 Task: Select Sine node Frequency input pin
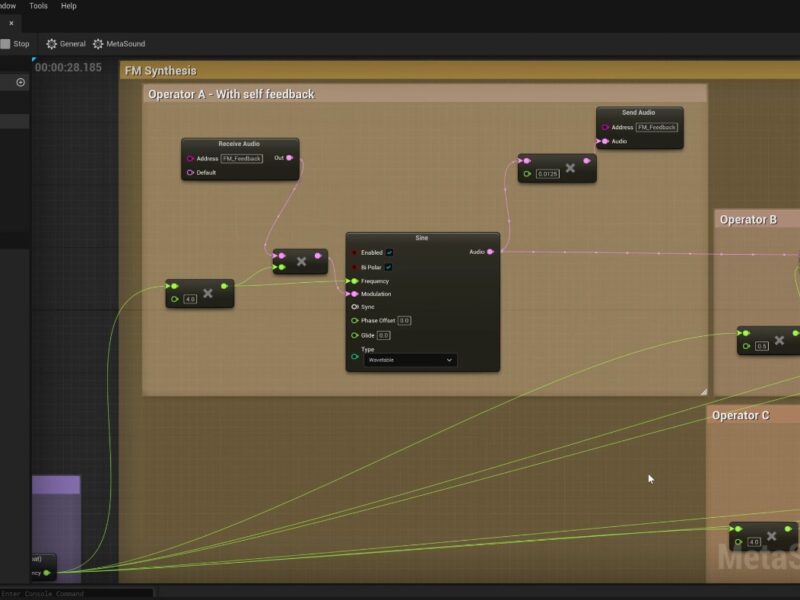click(354, 281)
